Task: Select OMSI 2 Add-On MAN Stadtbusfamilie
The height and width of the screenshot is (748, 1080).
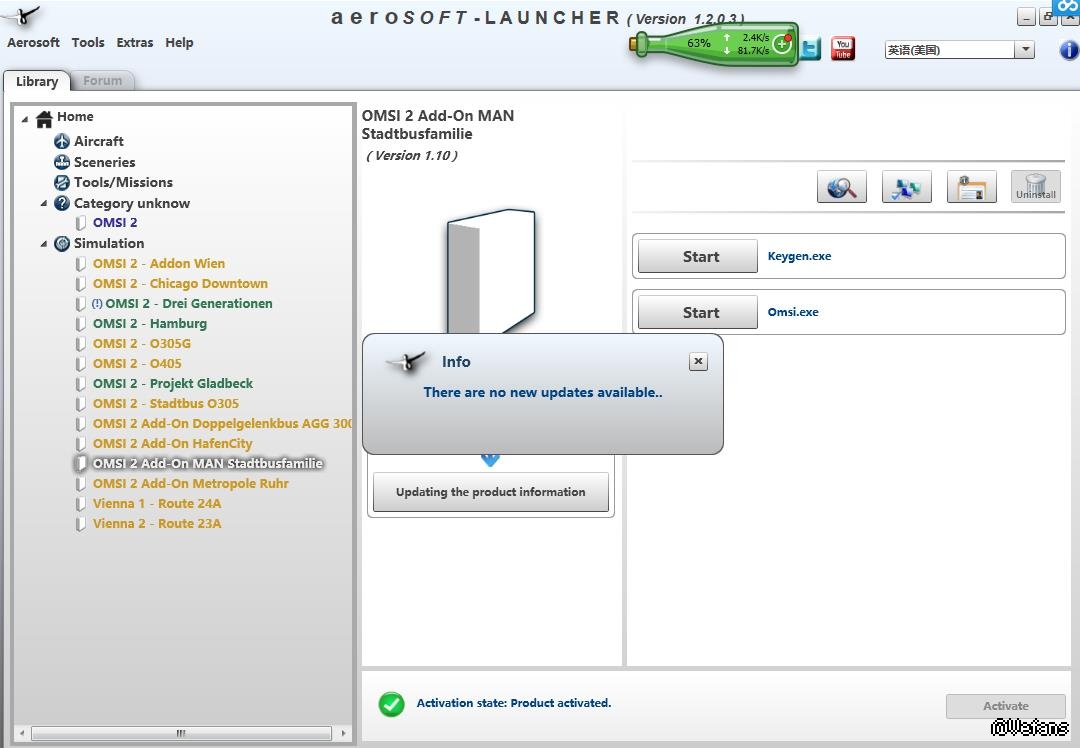Action: tap(207, 463)
